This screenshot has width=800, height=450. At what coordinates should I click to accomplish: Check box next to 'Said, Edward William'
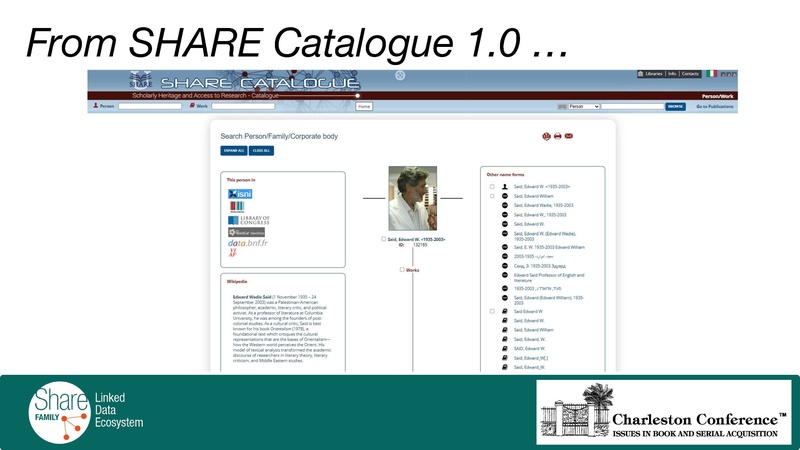click(492, 196)
